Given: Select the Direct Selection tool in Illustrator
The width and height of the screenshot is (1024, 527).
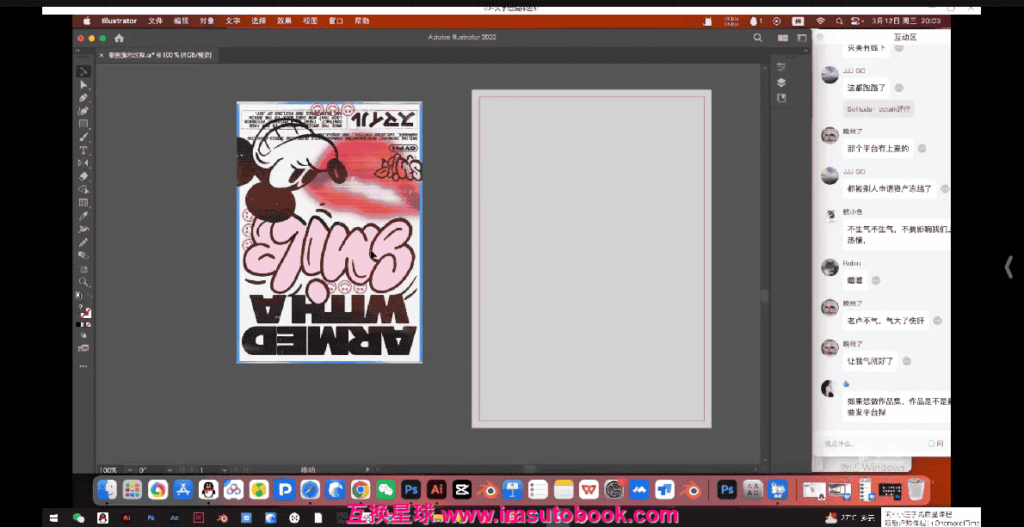Looking at the screenshot, I should coord(84,85).
